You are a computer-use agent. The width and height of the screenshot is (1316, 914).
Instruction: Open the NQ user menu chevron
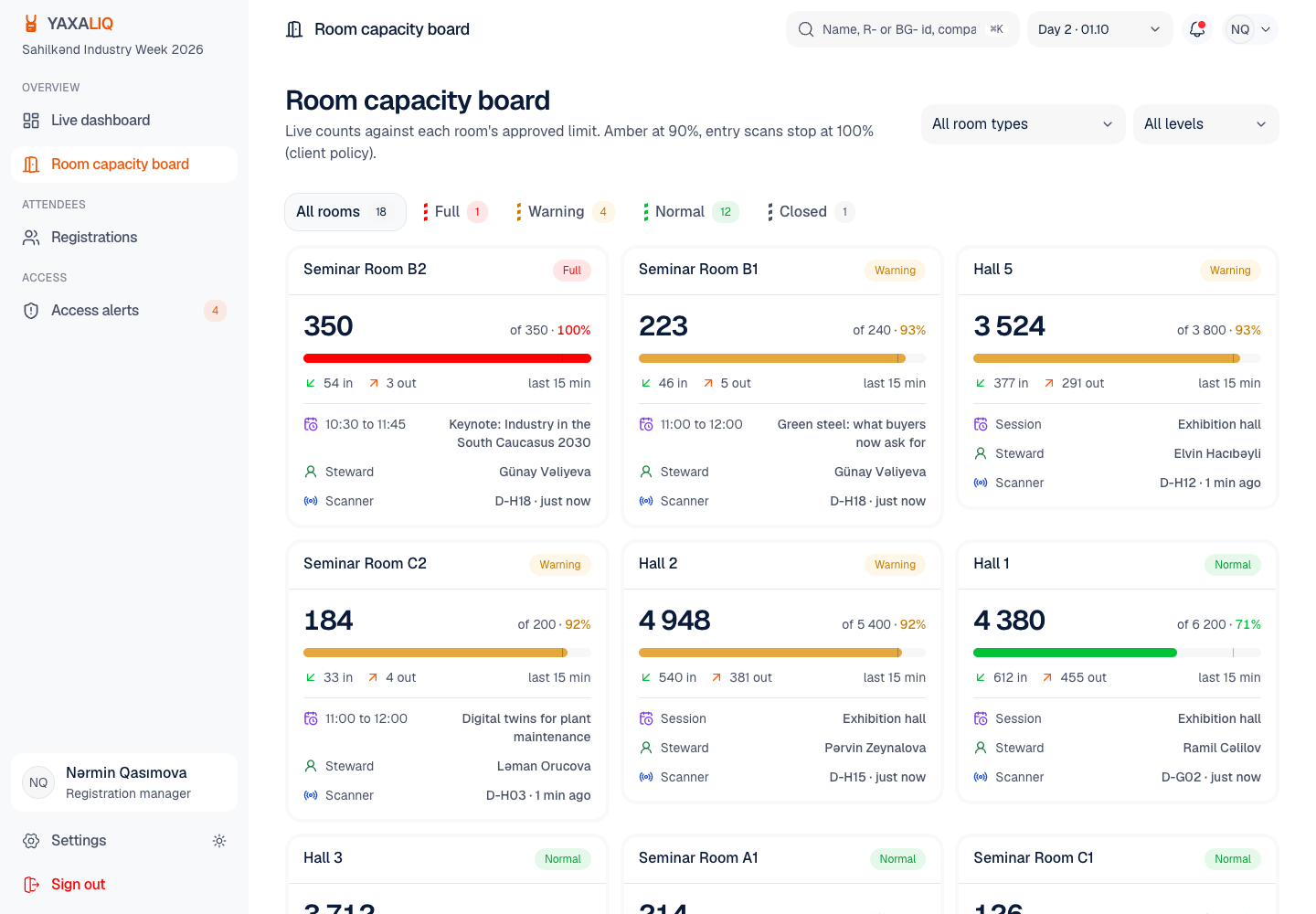point(1266,29)
